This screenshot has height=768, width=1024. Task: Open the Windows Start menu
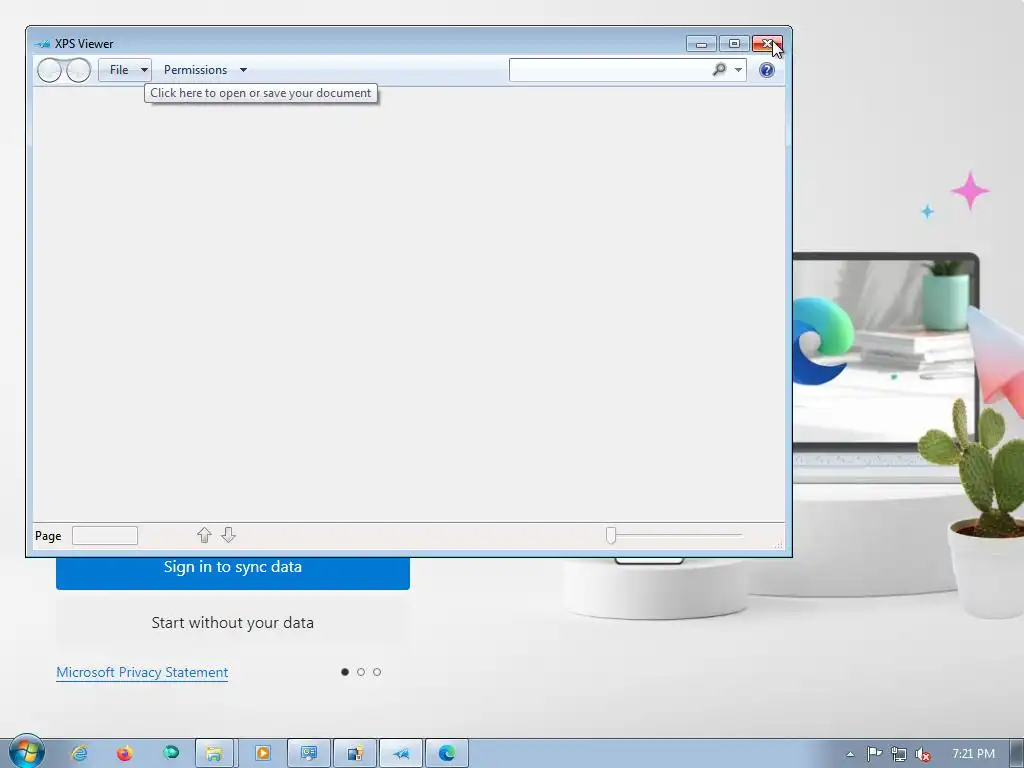(x=27, y=752)
